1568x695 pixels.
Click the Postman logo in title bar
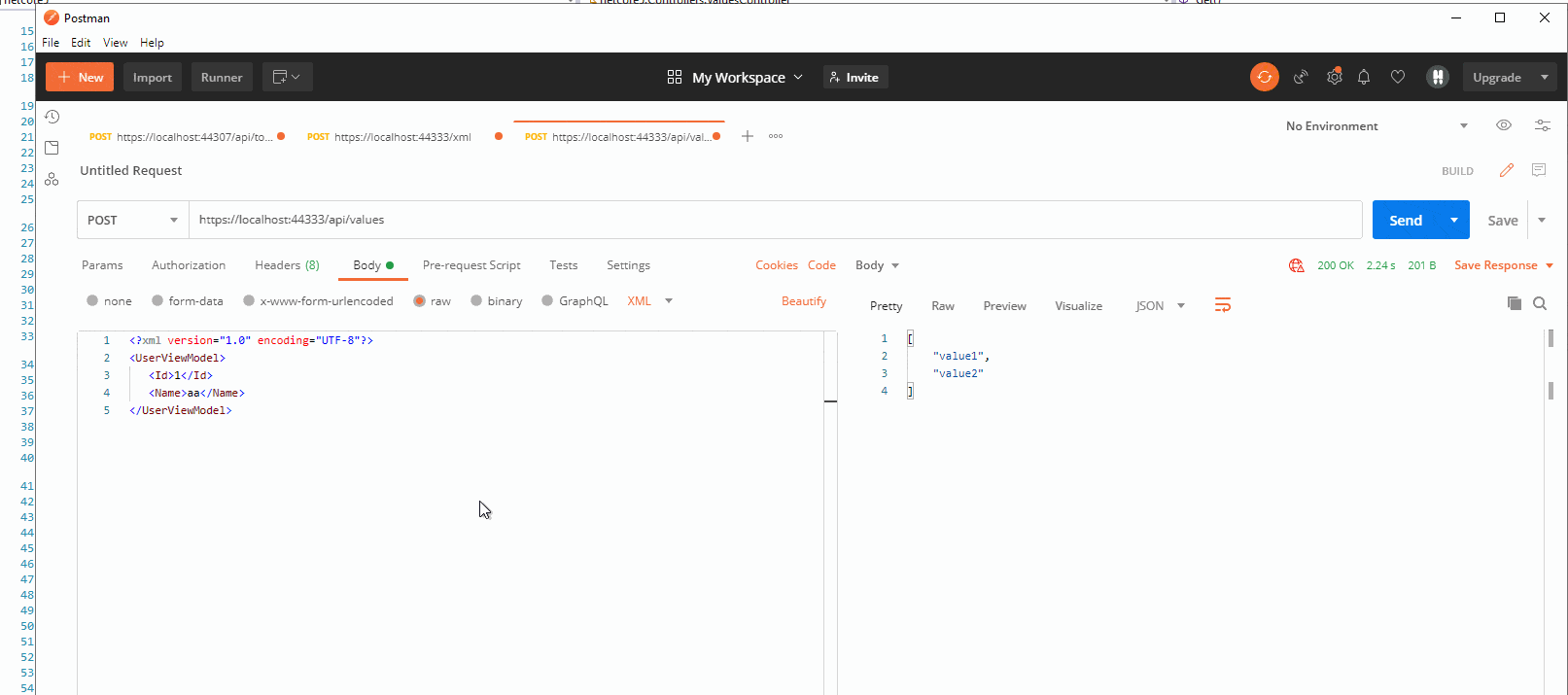52,17
